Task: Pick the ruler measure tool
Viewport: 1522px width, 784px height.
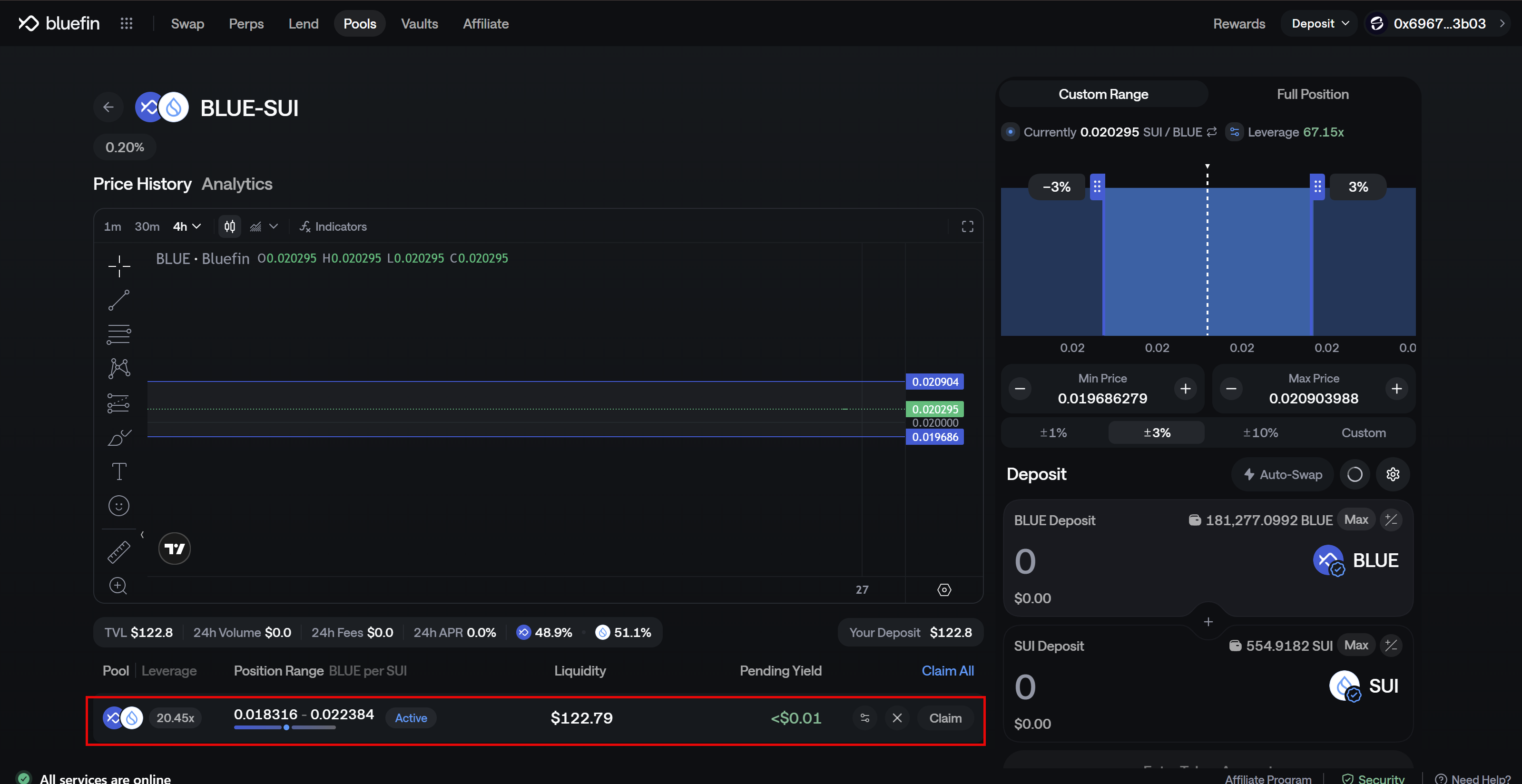Action: [x=119, y=552]
